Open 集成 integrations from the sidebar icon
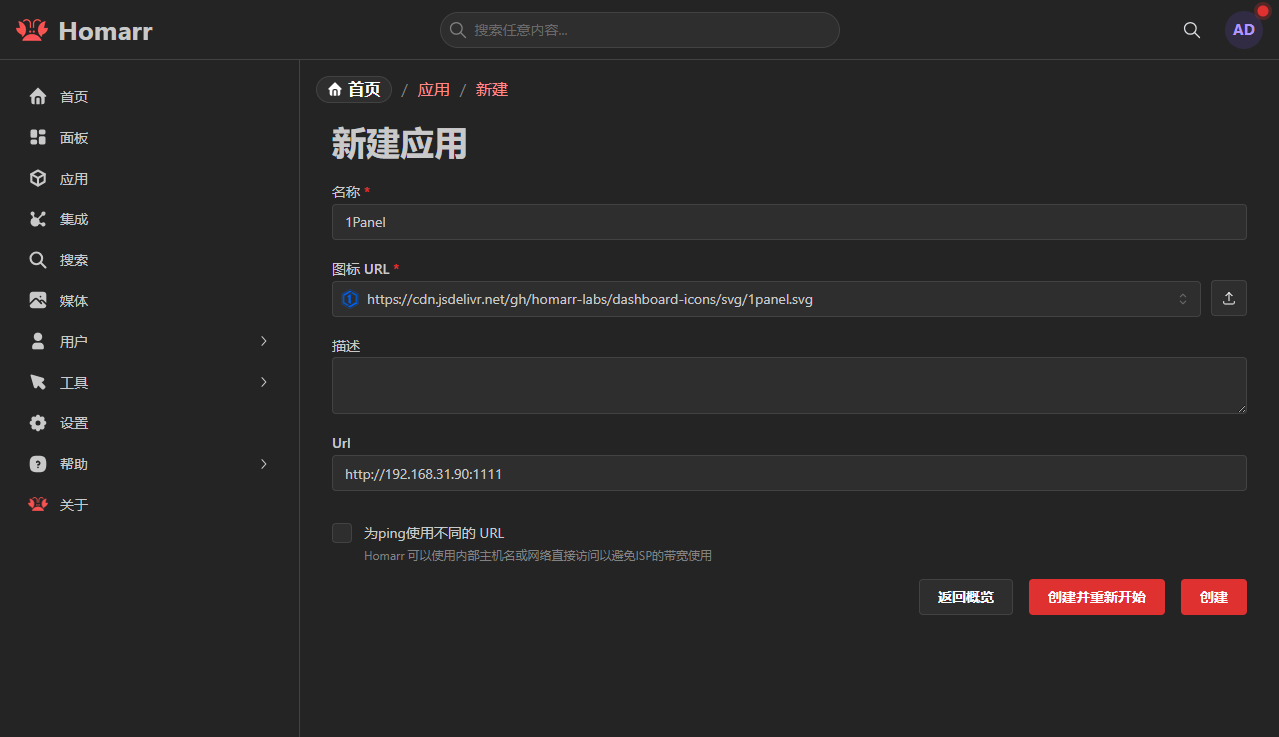1279x737 pixels. point(37,218)
